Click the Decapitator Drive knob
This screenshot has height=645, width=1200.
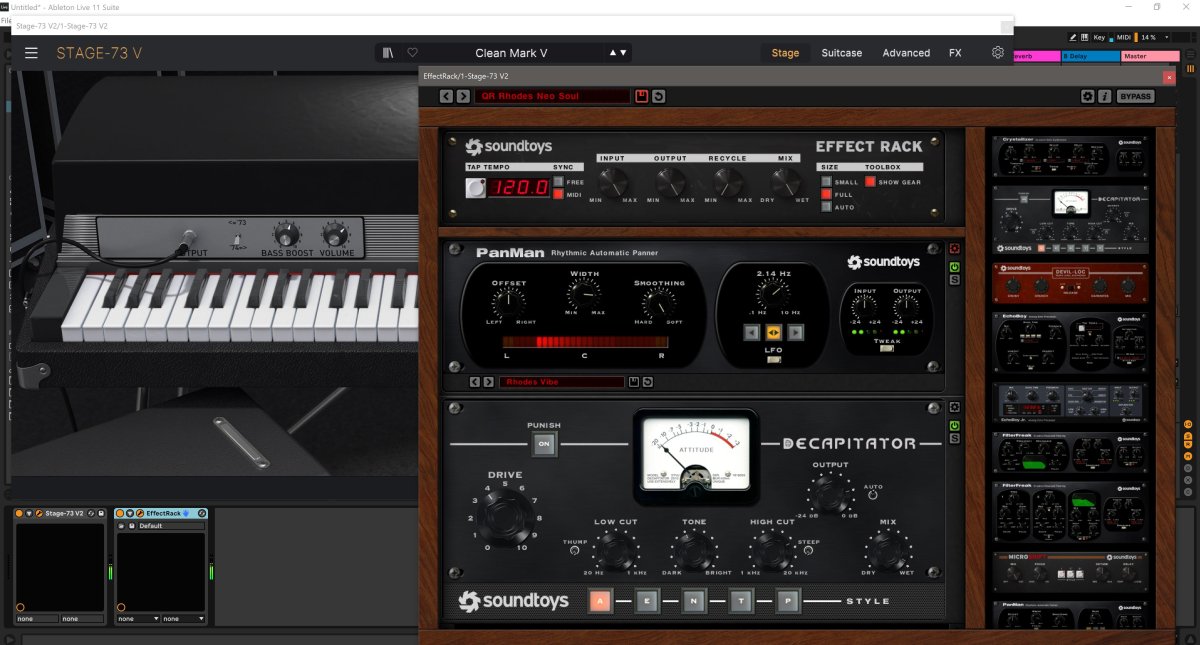pyautogui.click(x=506, y=517)
